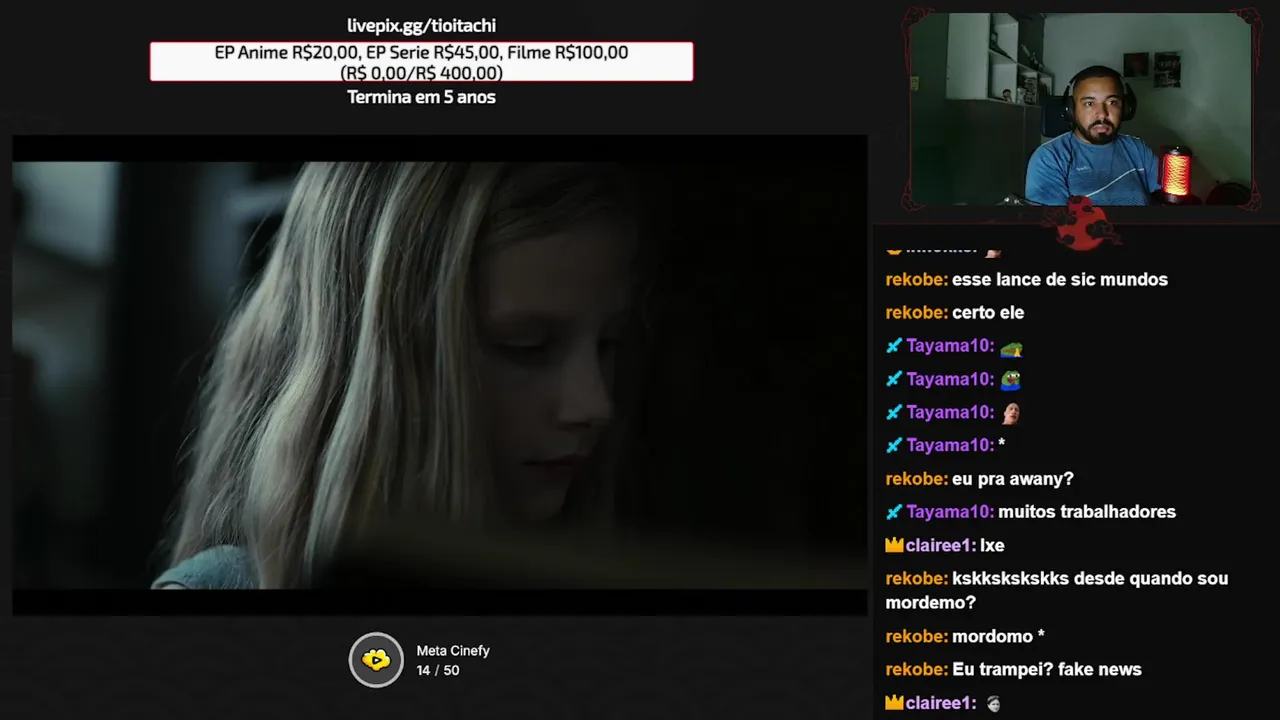The image size is (1280, 720).
Task: Click username rekobe on 'esse lance de sic mundos'
Action: (917, 280)
